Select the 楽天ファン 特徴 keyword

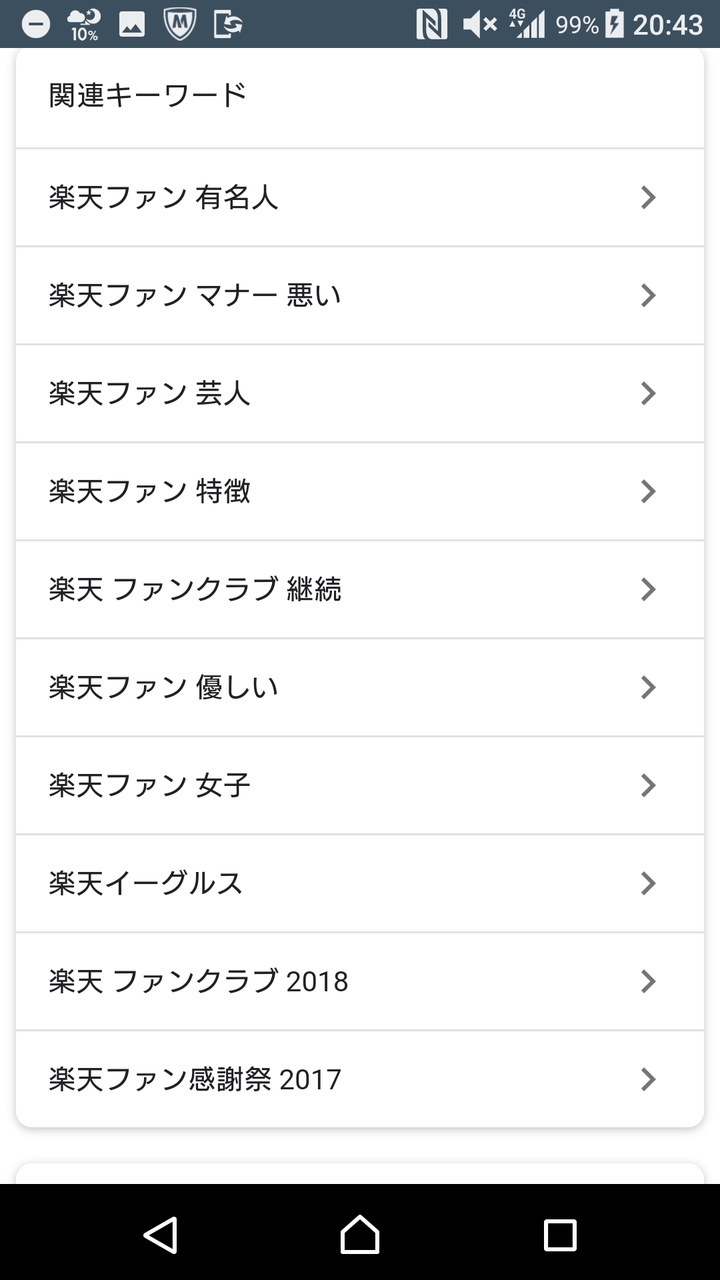tap(150, 492)
